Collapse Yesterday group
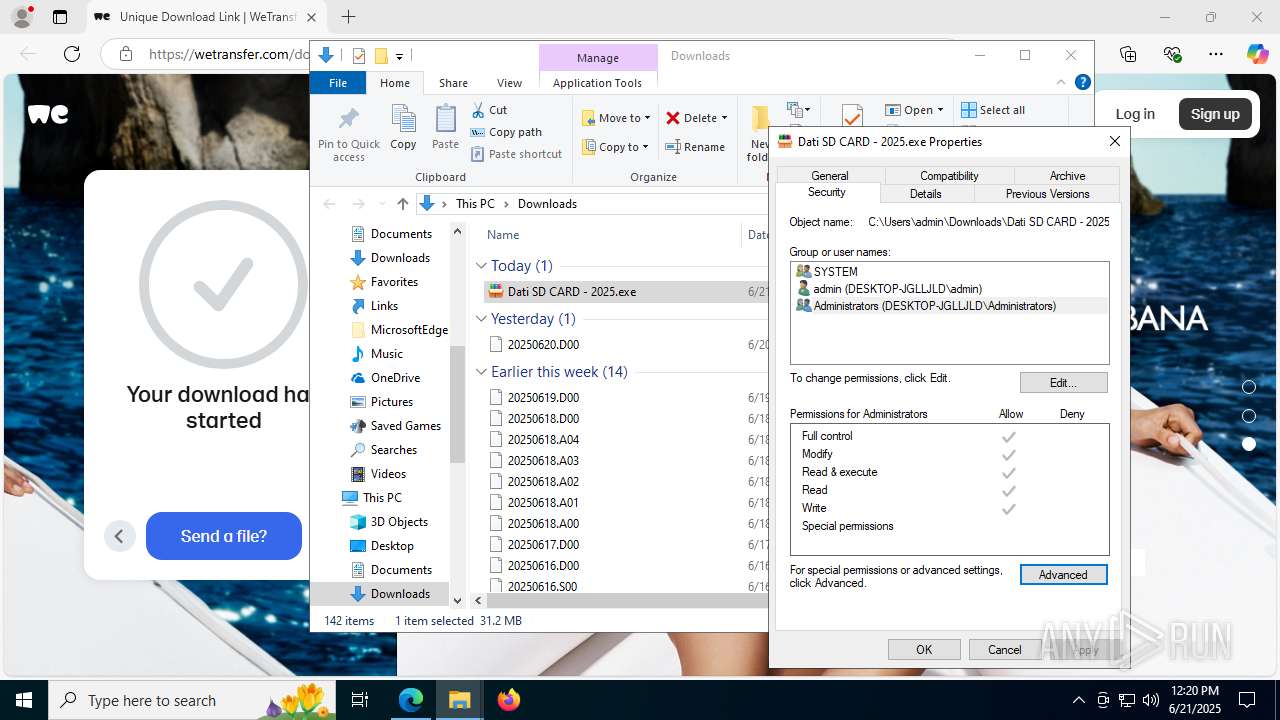Image resolution: width=1280 pixels, height=720 pixels. coord(481,319)
